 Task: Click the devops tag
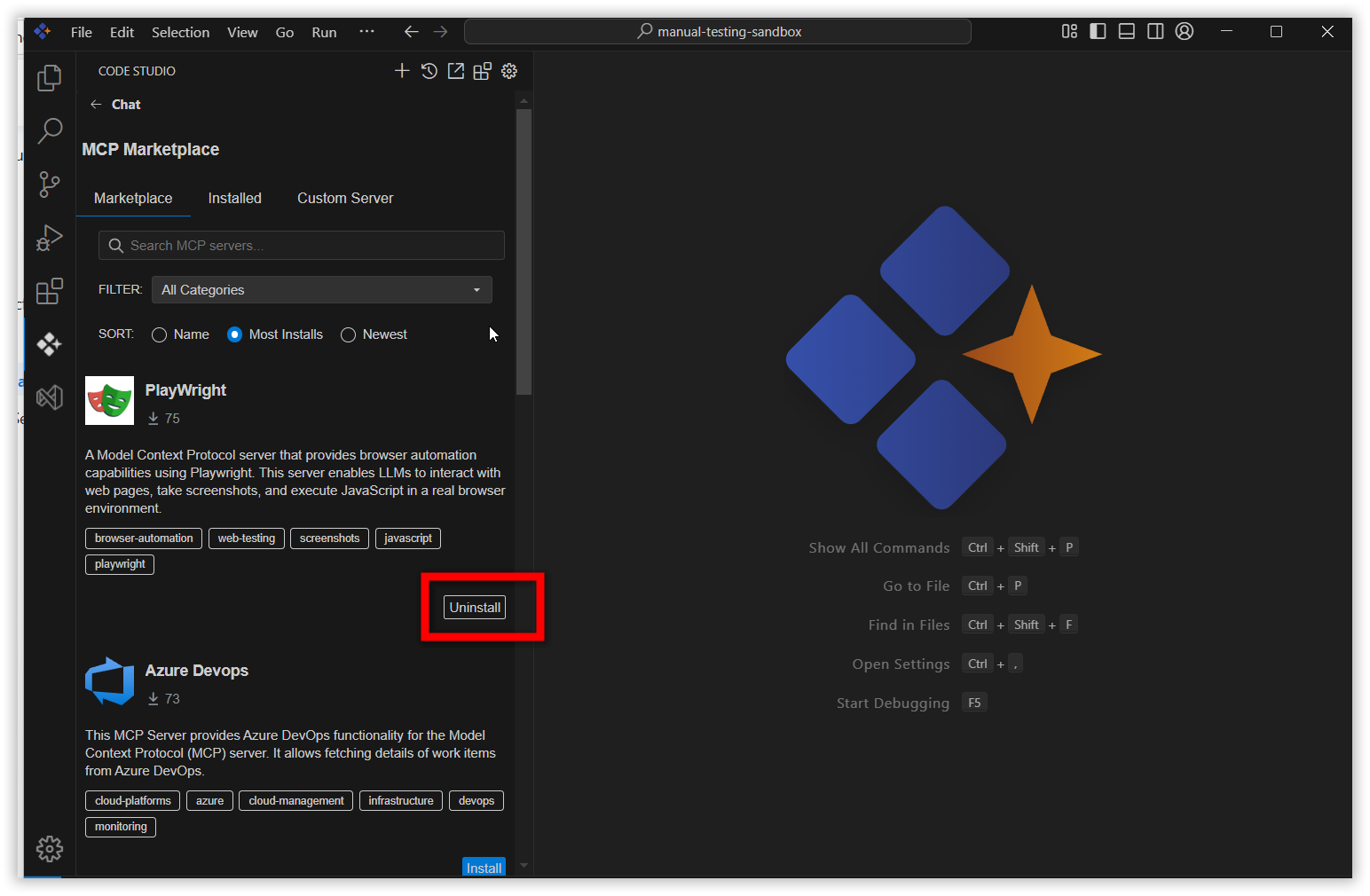[x=476, y=801]
